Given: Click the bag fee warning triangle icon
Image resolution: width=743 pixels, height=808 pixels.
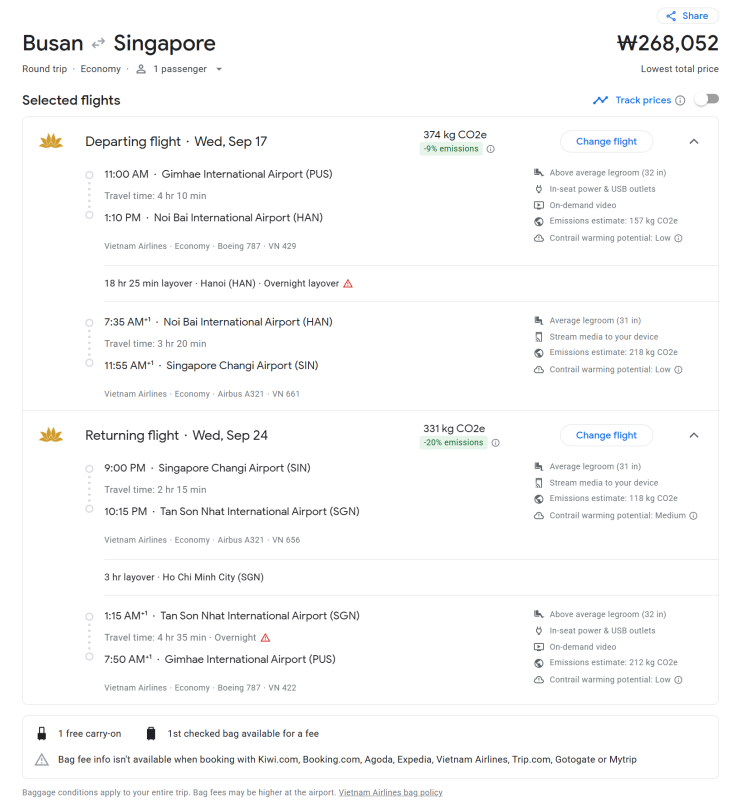Looking at the screenshot, I should [42, 760].
